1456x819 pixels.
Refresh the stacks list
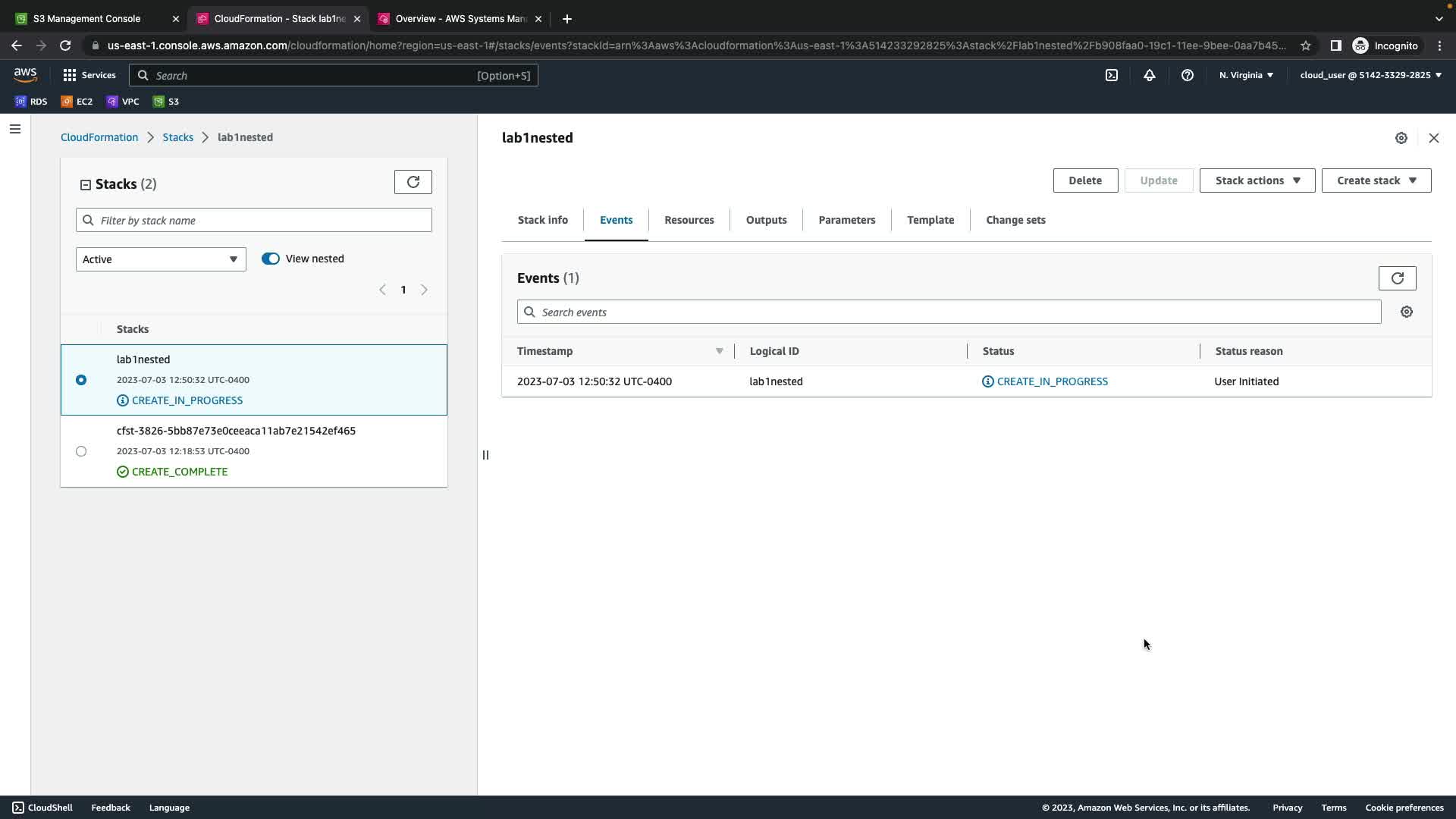(x=413, y=182)
